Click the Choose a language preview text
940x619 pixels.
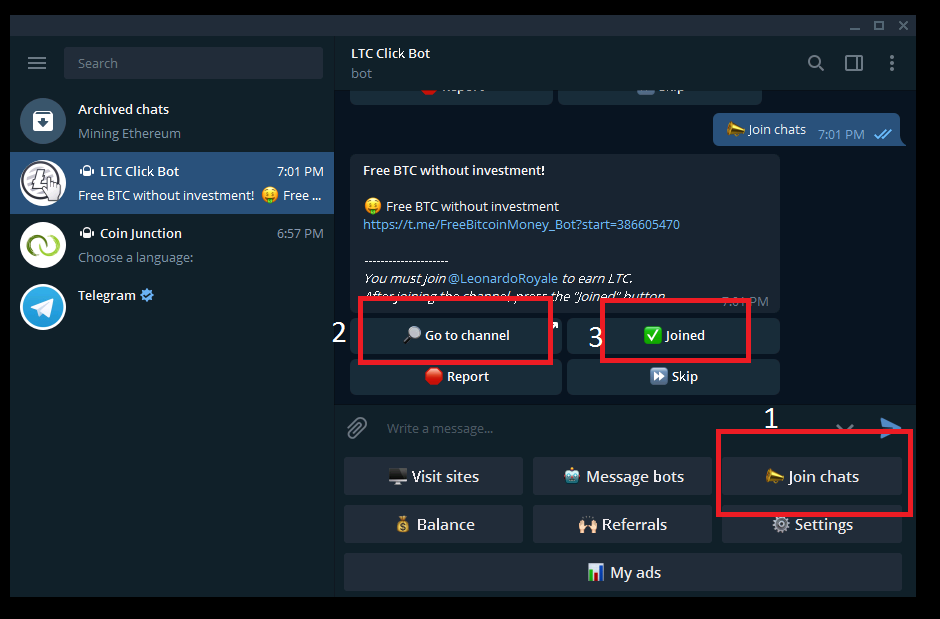click(135, 258)
